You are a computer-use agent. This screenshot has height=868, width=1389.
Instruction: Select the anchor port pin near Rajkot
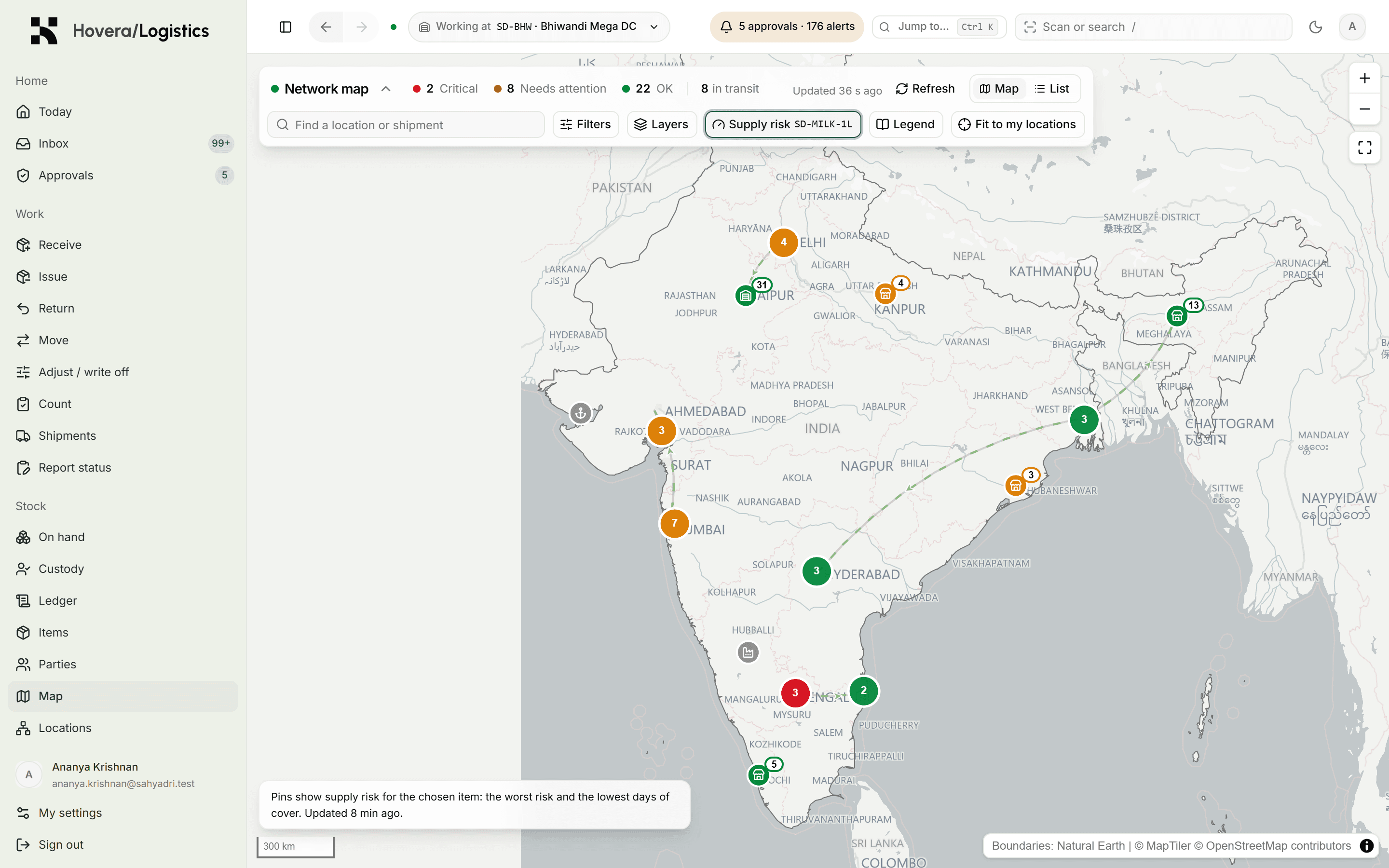point(580,413)
